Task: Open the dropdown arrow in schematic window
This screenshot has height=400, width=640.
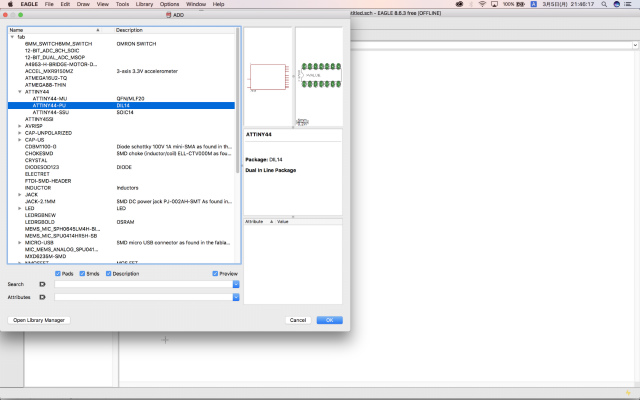Action: point(636,45)
